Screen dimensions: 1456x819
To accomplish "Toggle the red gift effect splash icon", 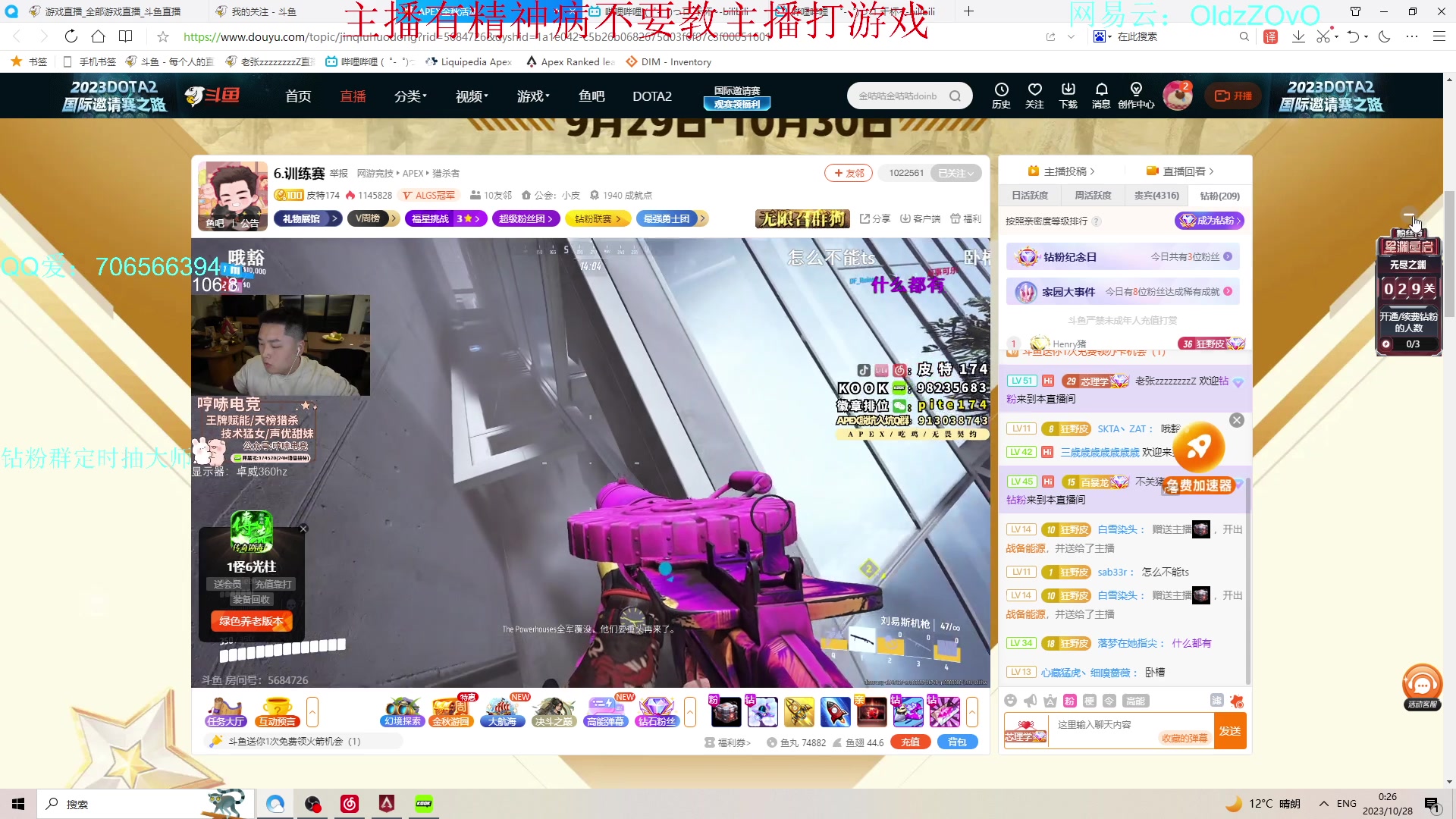I will 1238,701.
